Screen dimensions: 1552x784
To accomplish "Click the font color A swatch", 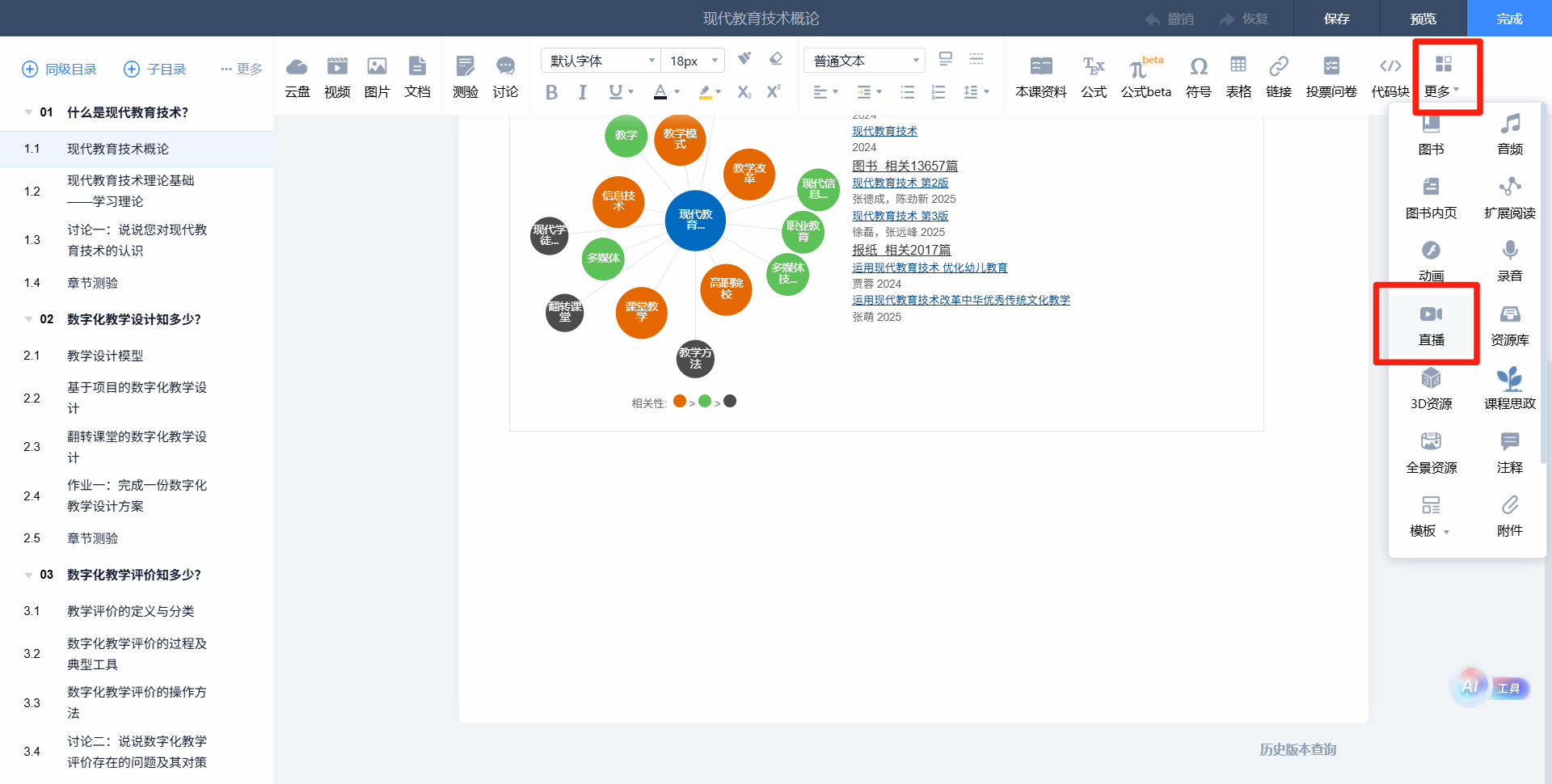I will coord(660,92).
